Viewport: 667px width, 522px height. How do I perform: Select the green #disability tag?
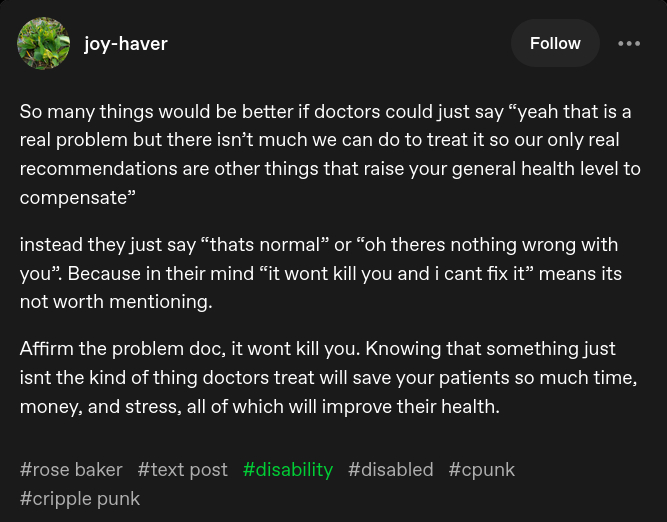(x=288, y=469)
